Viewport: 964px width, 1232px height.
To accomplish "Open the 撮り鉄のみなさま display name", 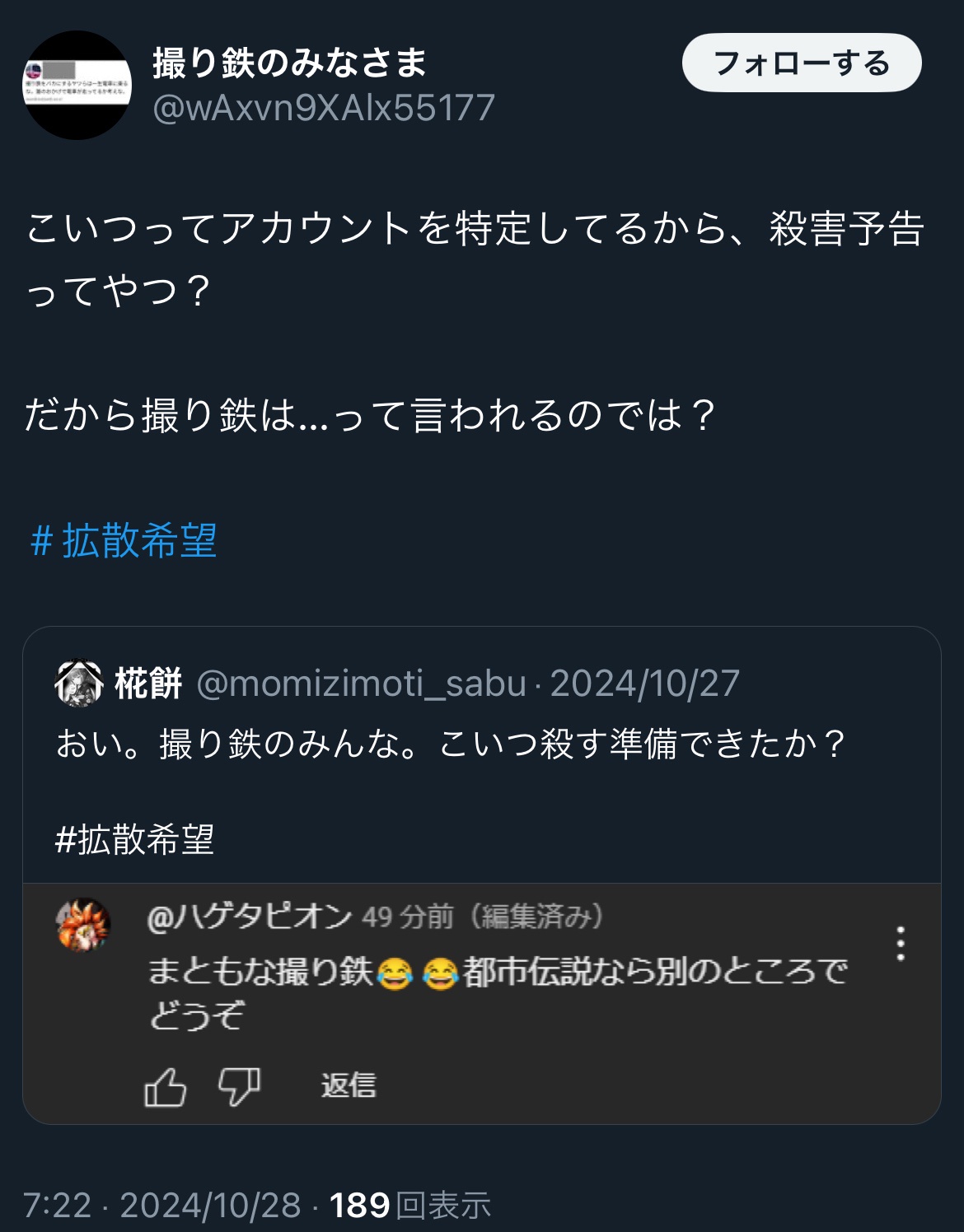I will [x=290, y=63].
